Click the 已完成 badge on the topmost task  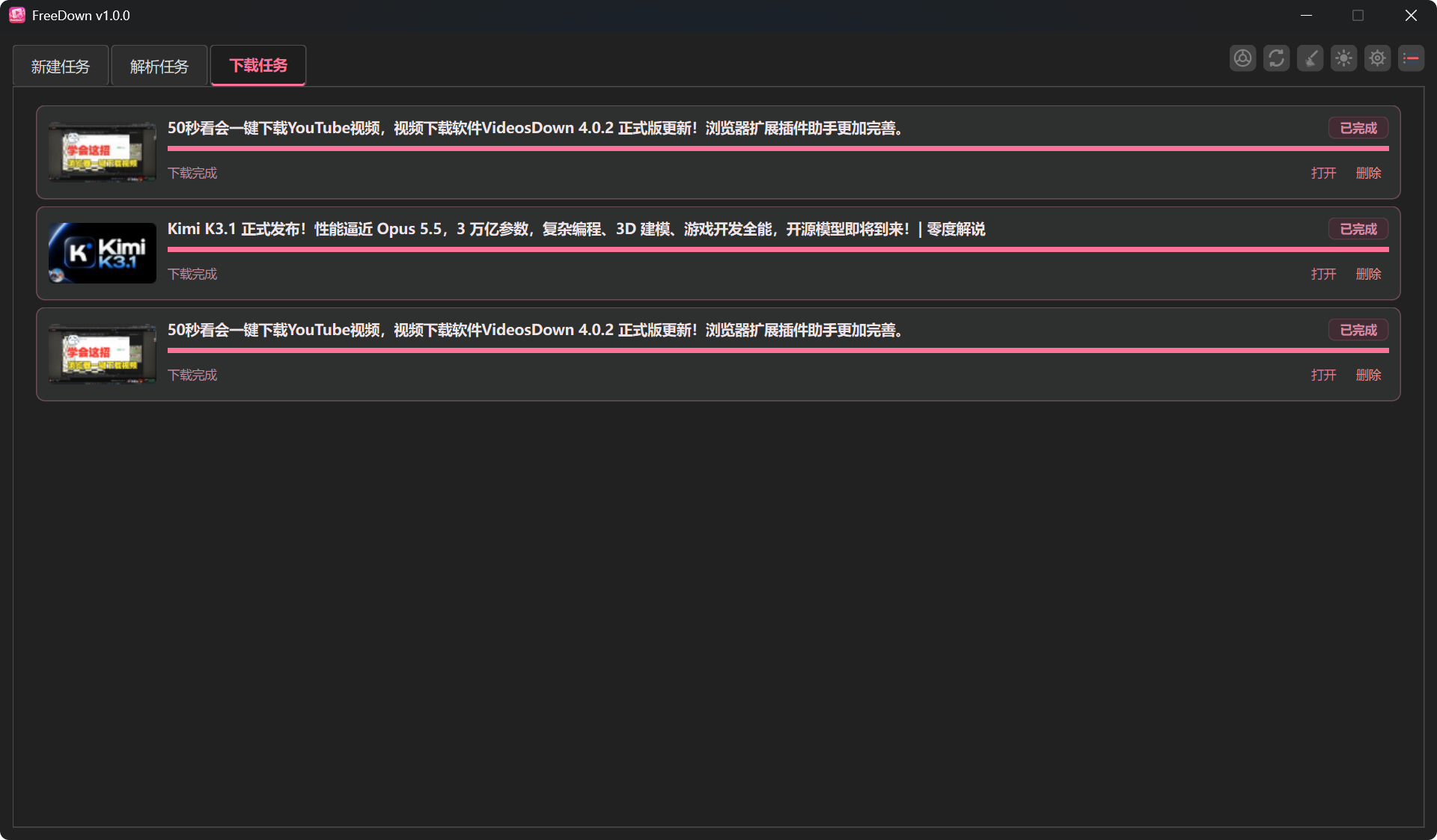click(x=1358, y=128)
